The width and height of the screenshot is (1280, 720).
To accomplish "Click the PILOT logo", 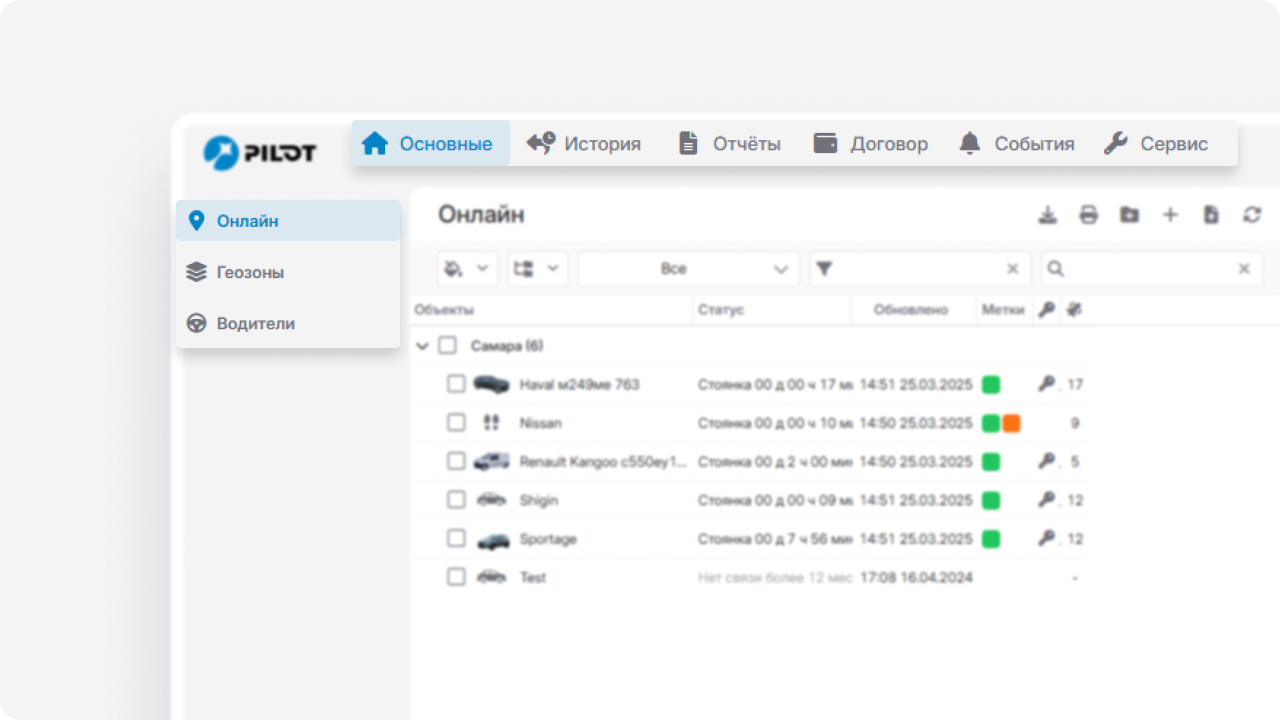I will click(260, 152).
